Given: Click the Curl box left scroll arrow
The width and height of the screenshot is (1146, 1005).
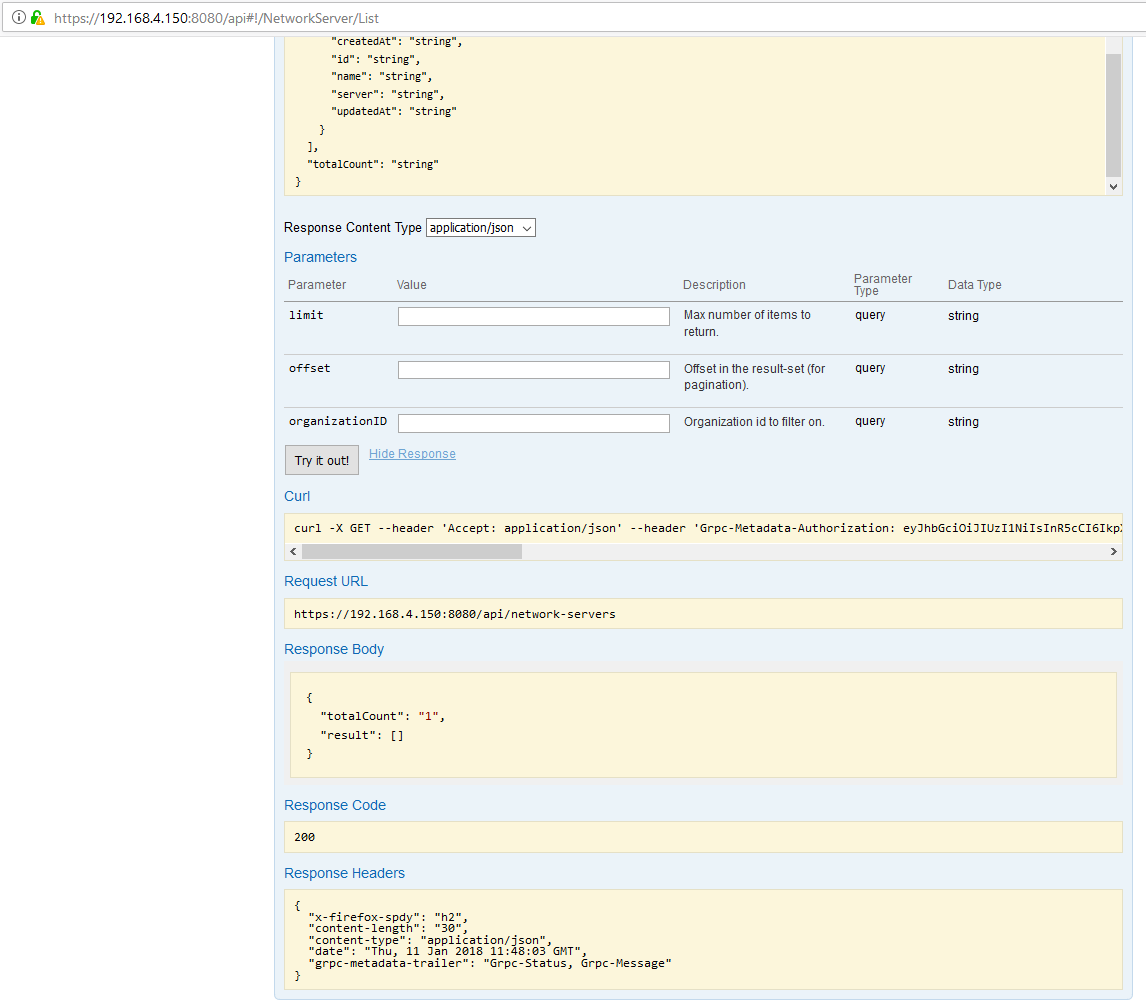Looking at the screenshot, I should click(x=293, y=552).
